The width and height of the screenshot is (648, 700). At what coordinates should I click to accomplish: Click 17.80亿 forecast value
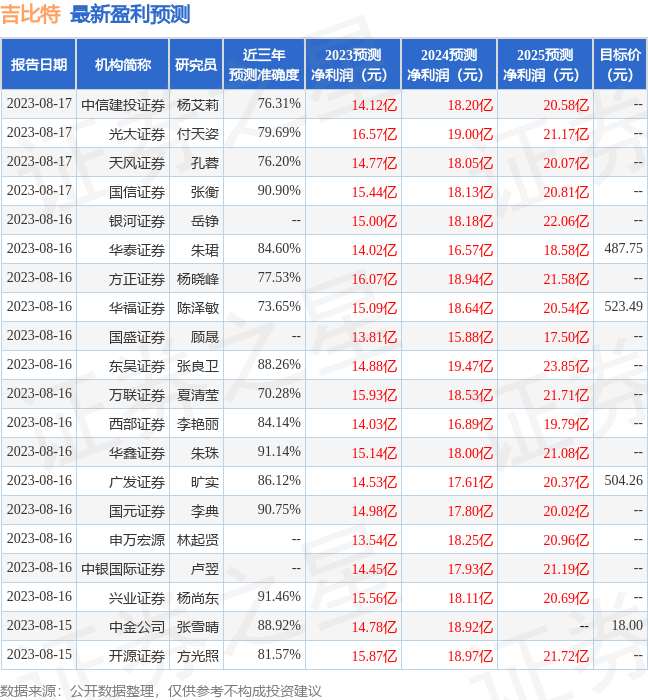point(470,512)
